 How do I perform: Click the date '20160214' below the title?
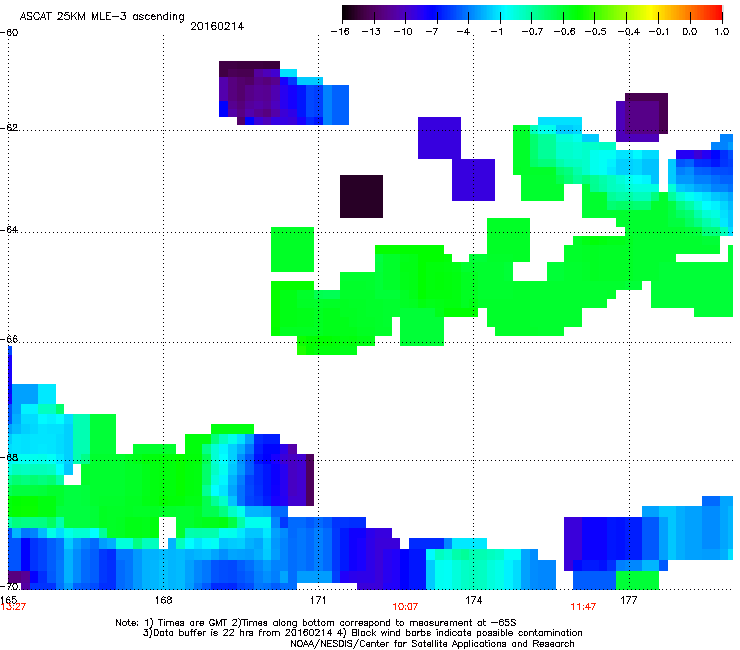[217, 26]
